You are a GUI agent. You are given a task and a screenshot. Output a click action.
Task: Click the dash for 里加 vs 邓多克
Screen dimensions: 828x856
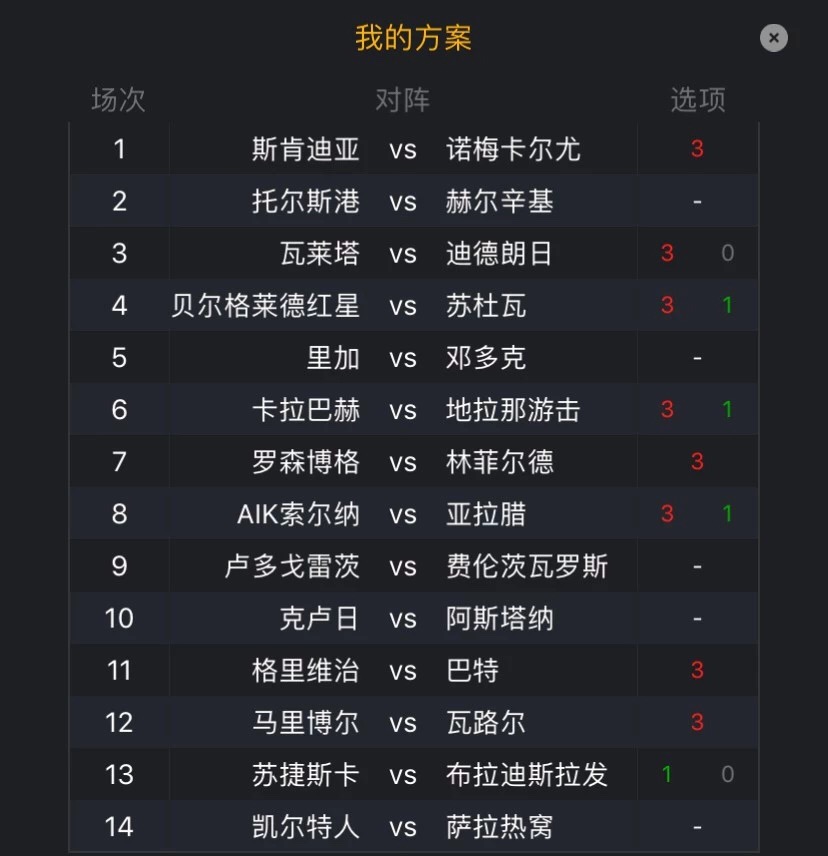pyautogui.click(x=697, y=358)
